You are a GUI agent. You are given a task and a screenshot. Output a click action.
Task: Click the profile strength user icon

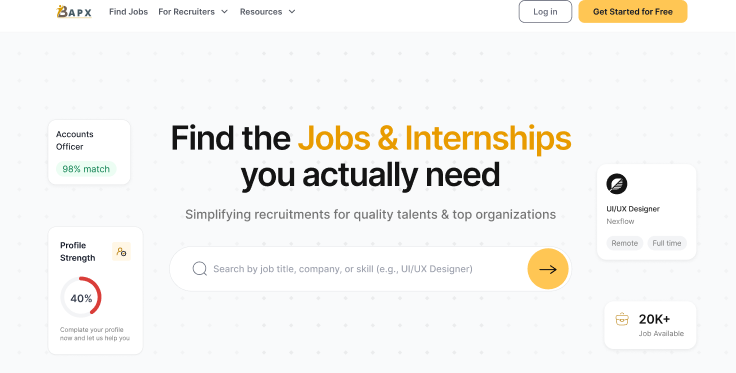point(121,251)
